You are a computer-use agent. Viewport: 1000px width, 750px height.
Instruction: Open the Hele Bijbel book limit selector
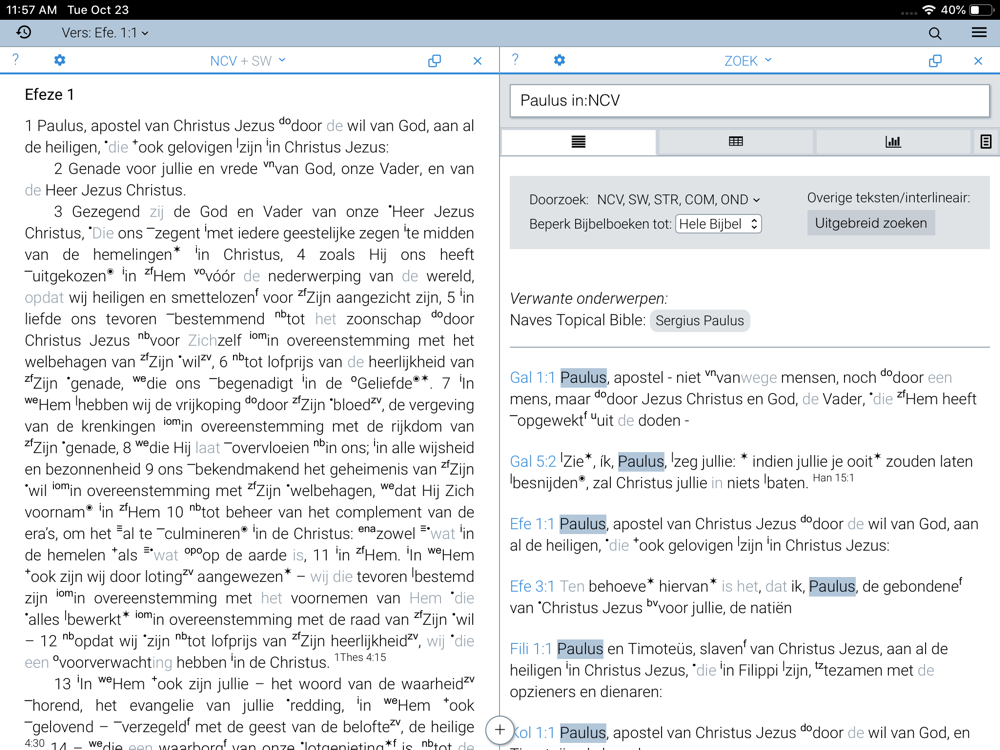(719, 224)
